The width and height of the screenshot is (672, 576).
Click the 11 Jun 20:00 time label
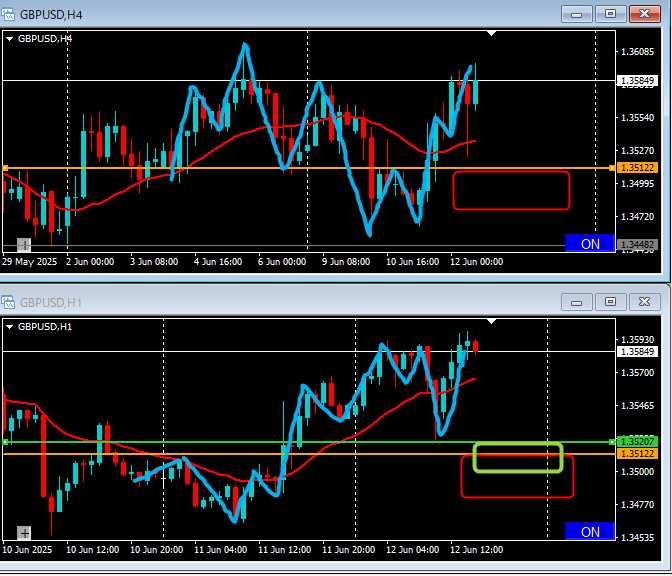(348, 549)
